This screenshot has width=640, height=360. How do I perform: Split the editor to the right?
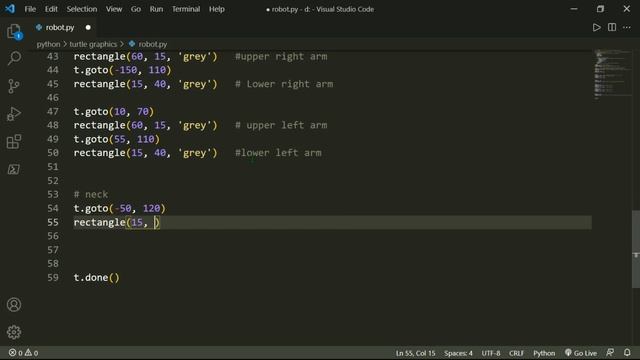tap(612, 27)
